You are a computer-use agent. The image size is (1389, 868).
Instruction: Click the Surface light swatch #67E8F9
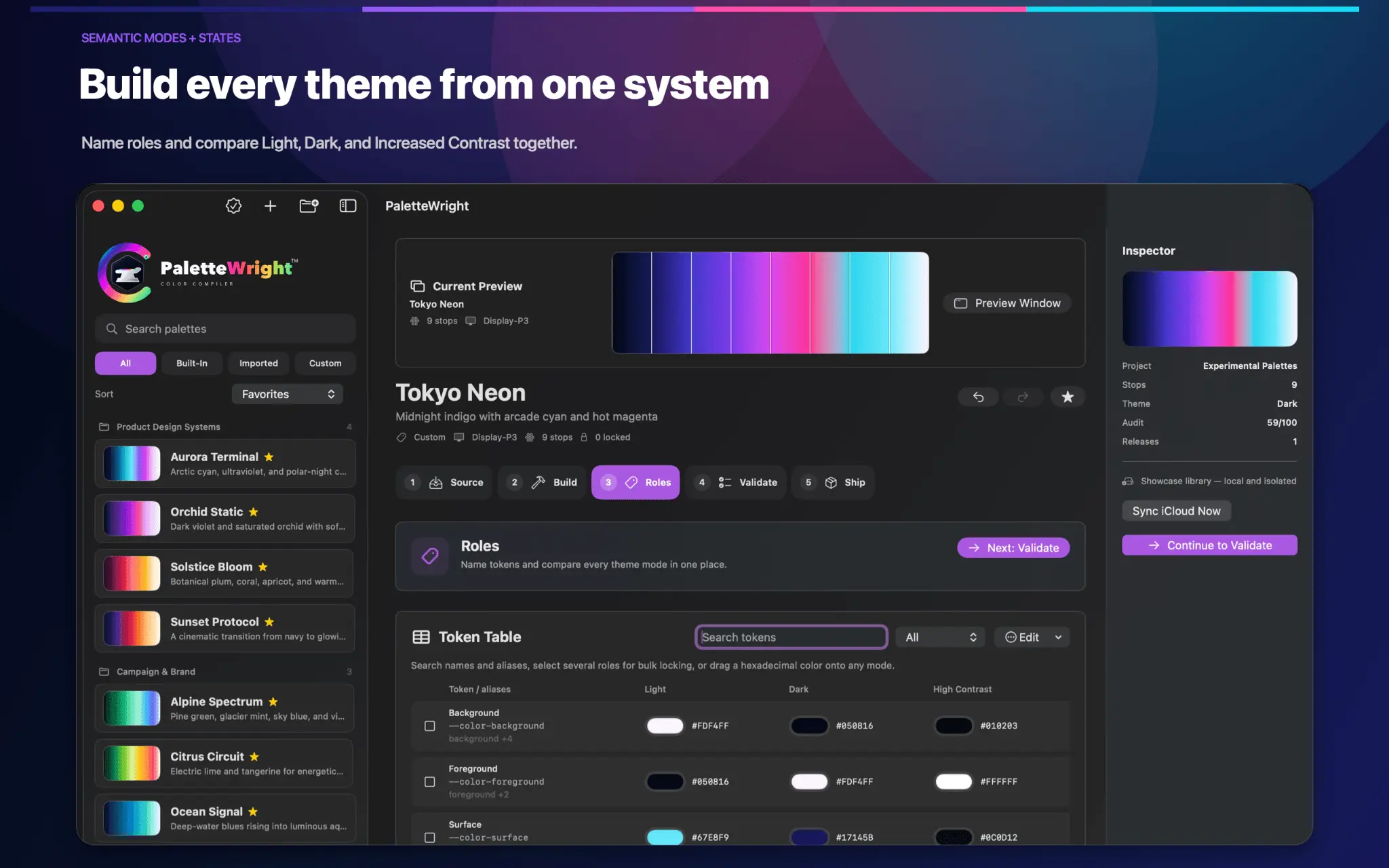[x=665, y=837]
